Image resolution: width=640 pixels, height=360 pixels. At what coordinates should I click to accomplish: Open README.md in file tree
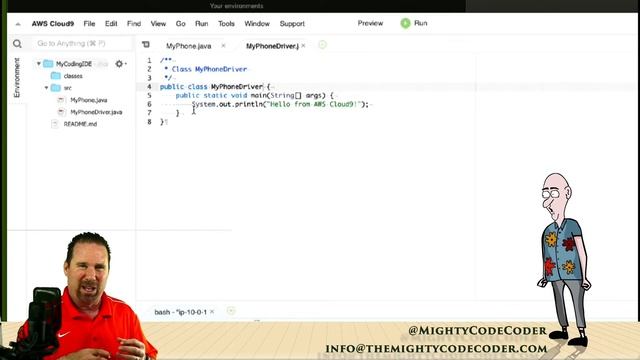80,124
